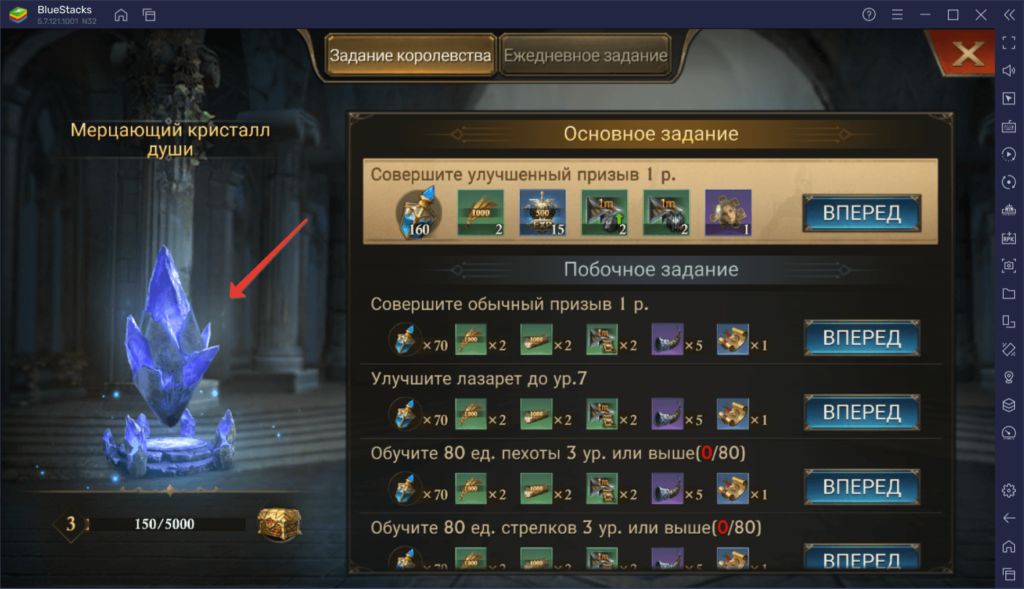Open BlueStacks home tab icon
This screenshot has width=1024, height=589.
(121, 14)
